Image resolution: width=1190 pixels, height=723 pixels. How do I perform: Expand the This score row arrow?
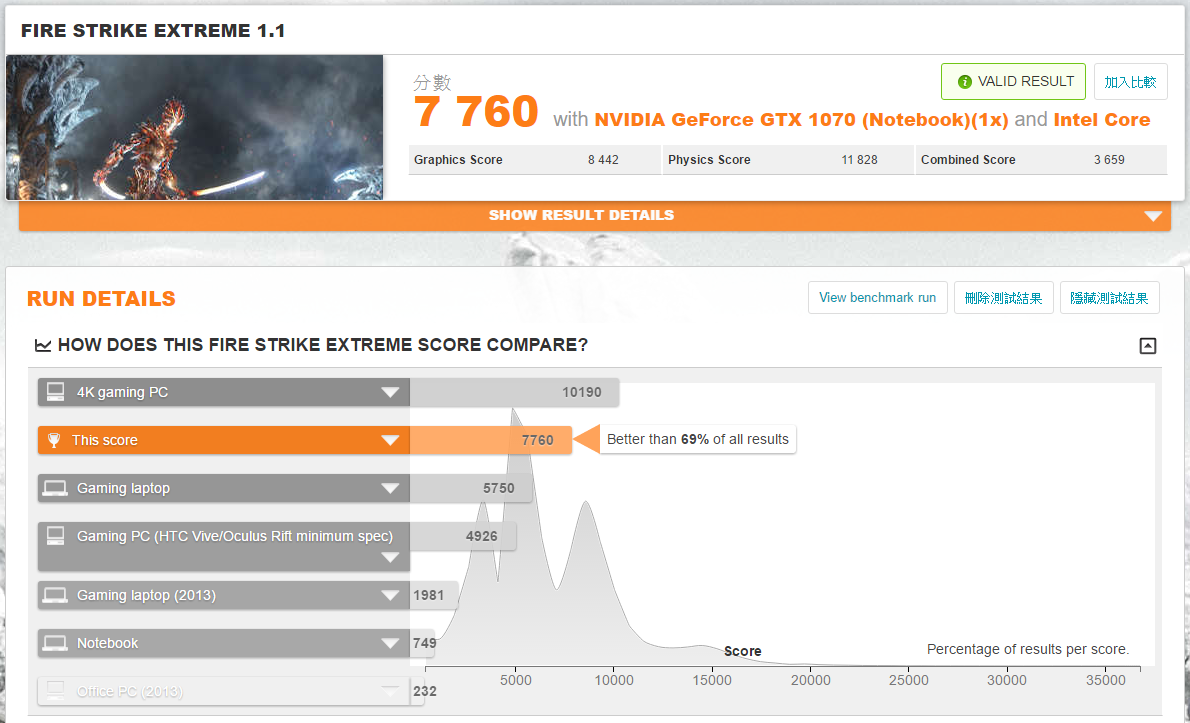tap(390, 441)
